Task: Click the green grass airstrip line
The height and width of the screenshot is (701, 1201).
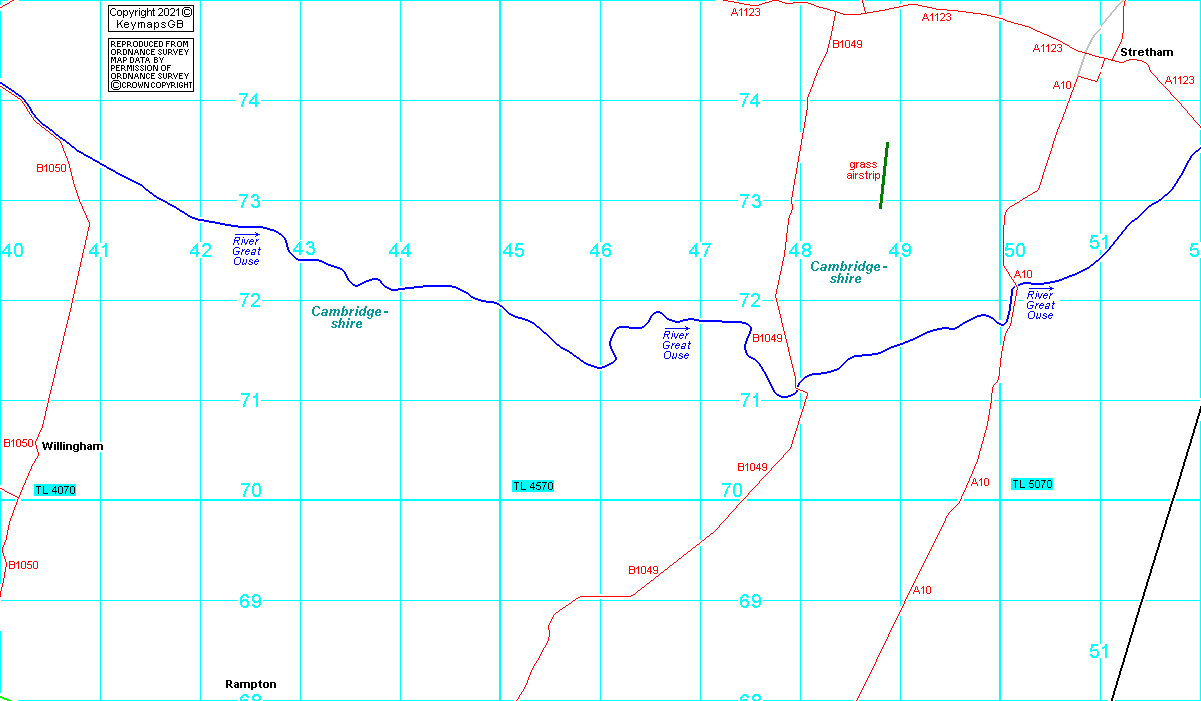Action: click(884, 175)
